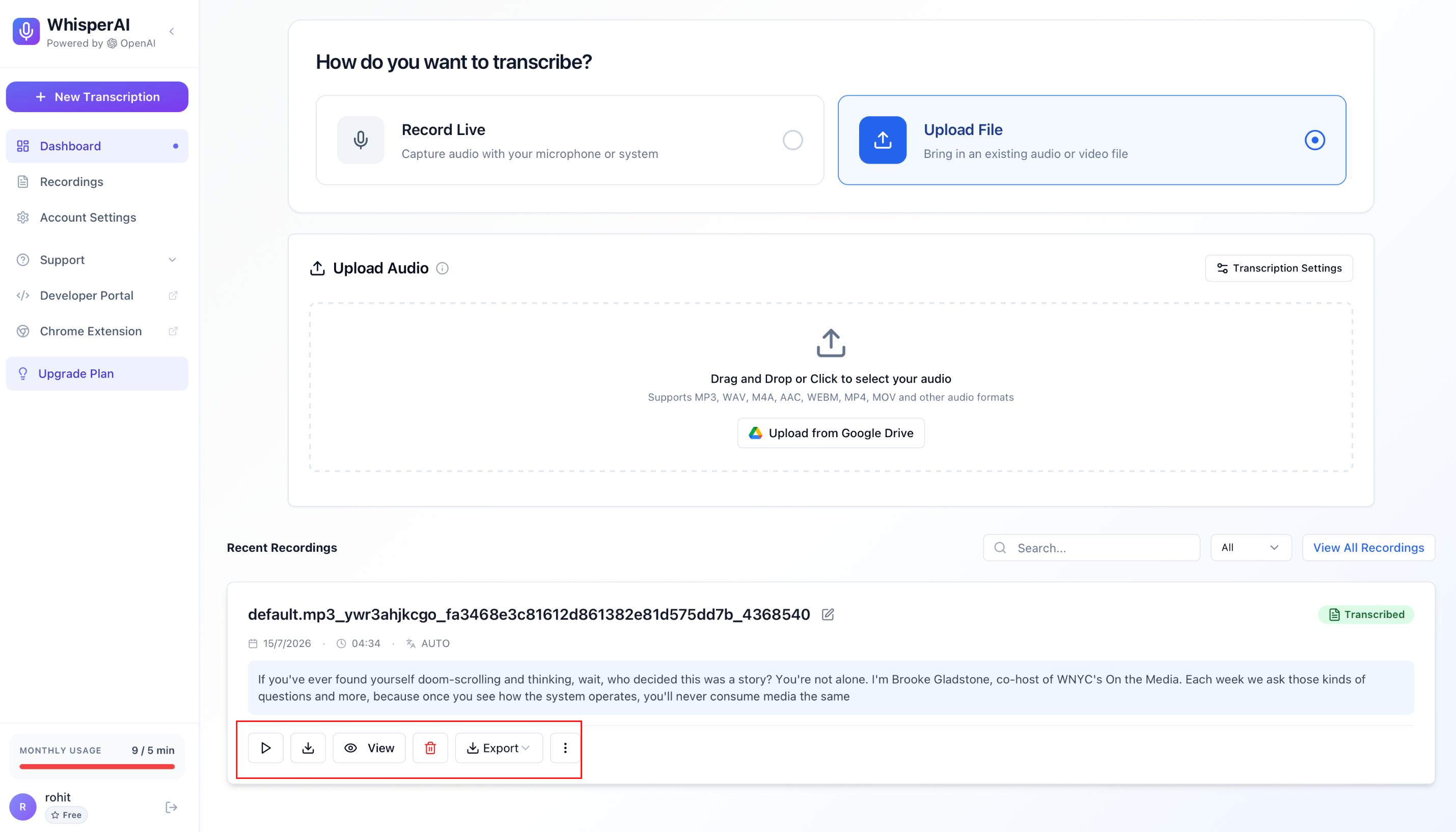Screen dimensions: 1456x832
Task: Select the Record Live radio button
Action: point(792,140)
